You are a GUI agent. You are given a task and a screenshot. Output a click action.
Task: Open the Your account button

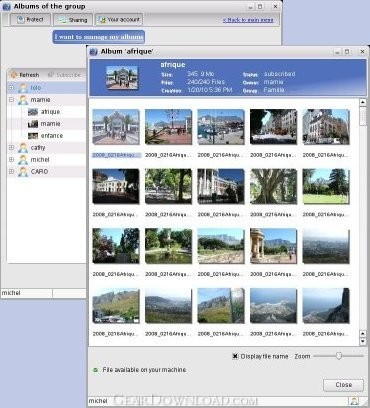[x=119, y=20]
